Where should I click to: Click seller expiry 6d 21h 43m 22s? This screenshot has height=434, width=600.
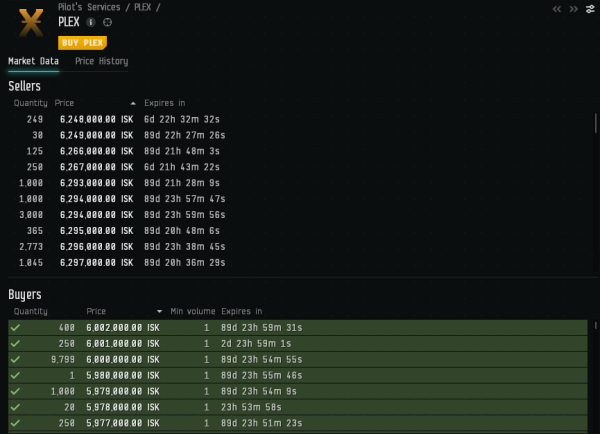tap(182, 167)
